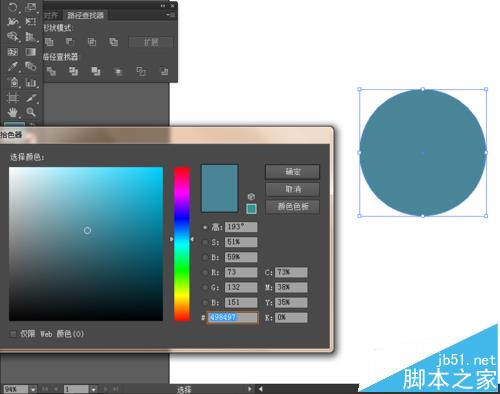Open the status bar popup arrow after 选择

249,389
